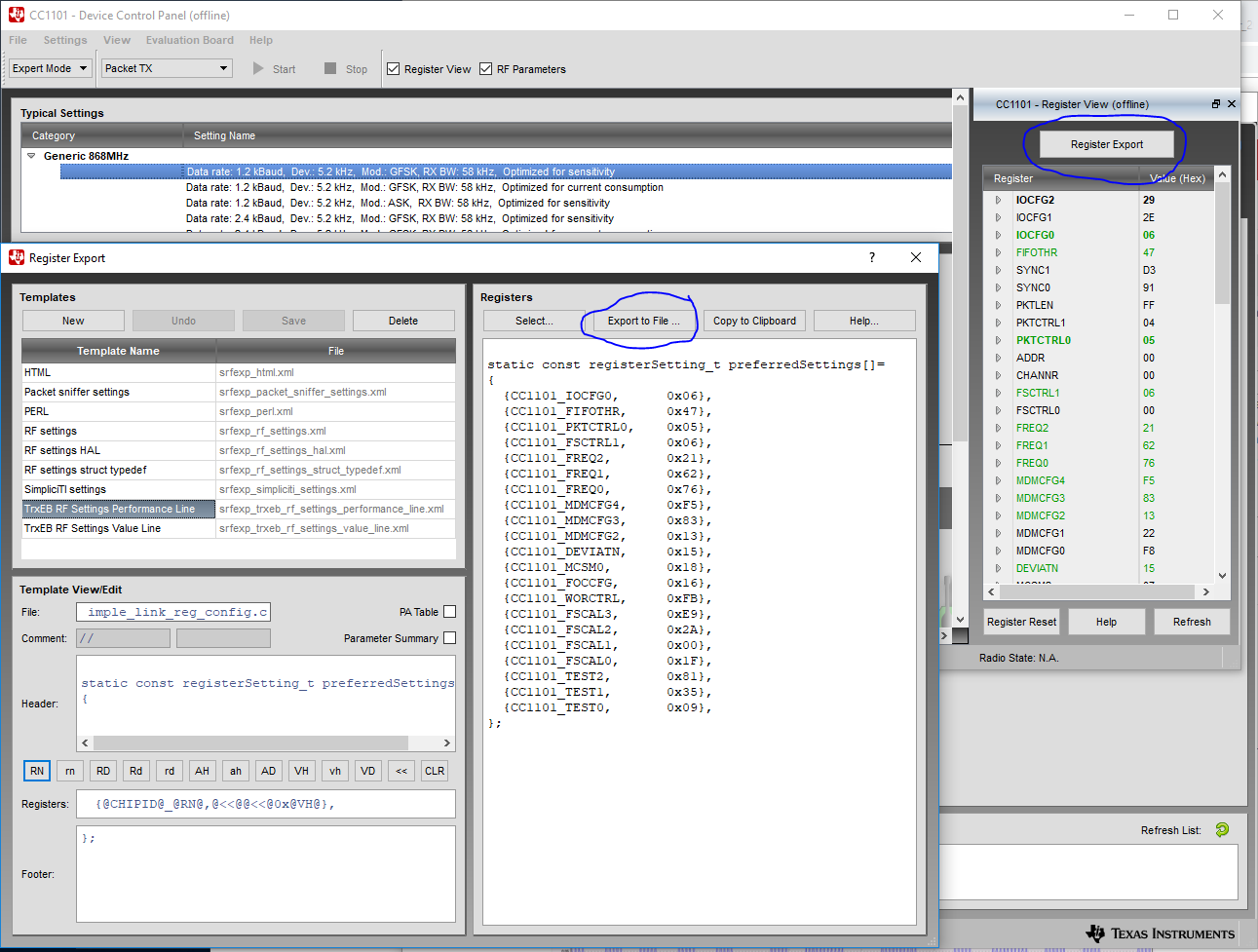Insert AH address hex token
The width and height of the screenshot is (1258, 952).
click(x=203, y=771)
